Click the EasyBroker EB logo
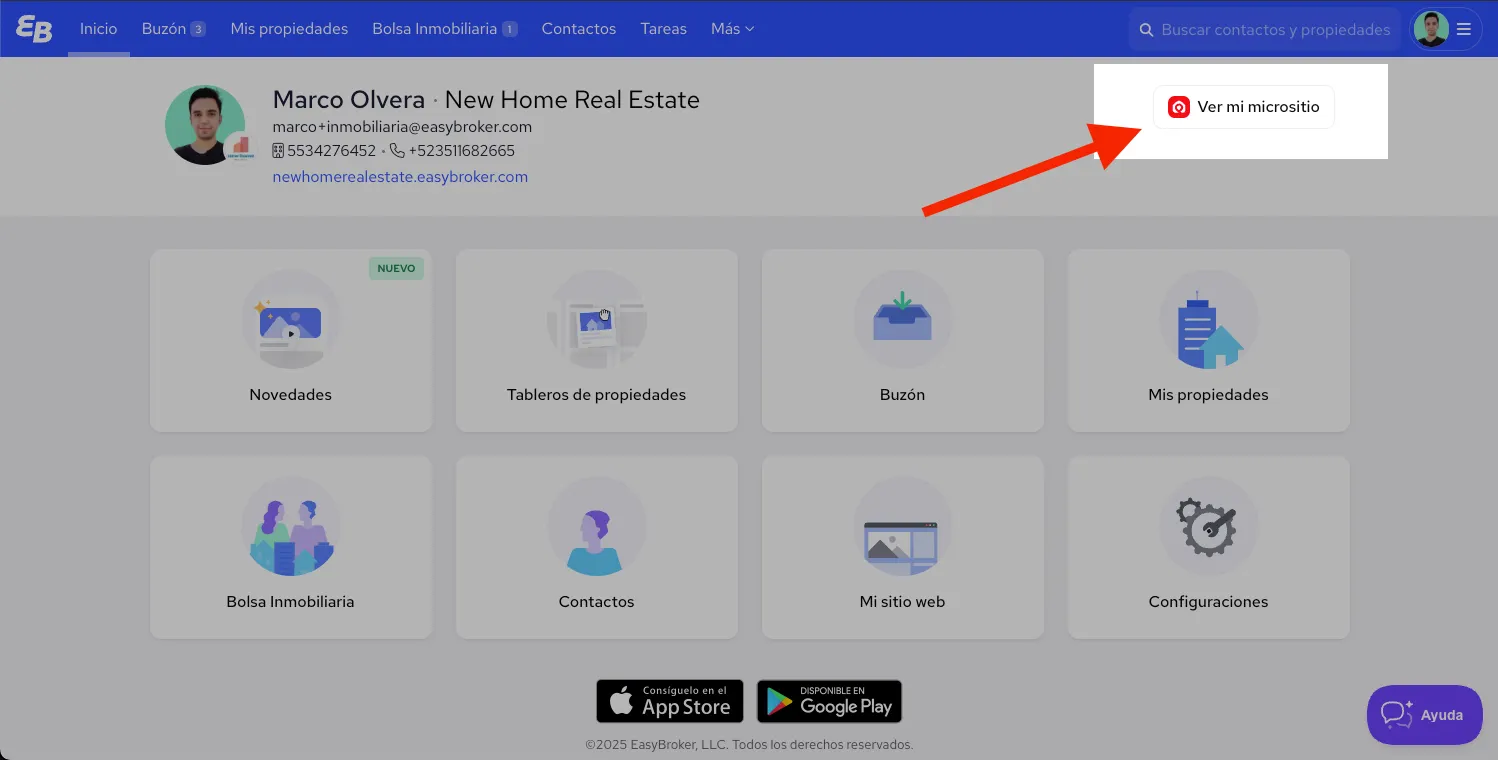 [34, 29]
